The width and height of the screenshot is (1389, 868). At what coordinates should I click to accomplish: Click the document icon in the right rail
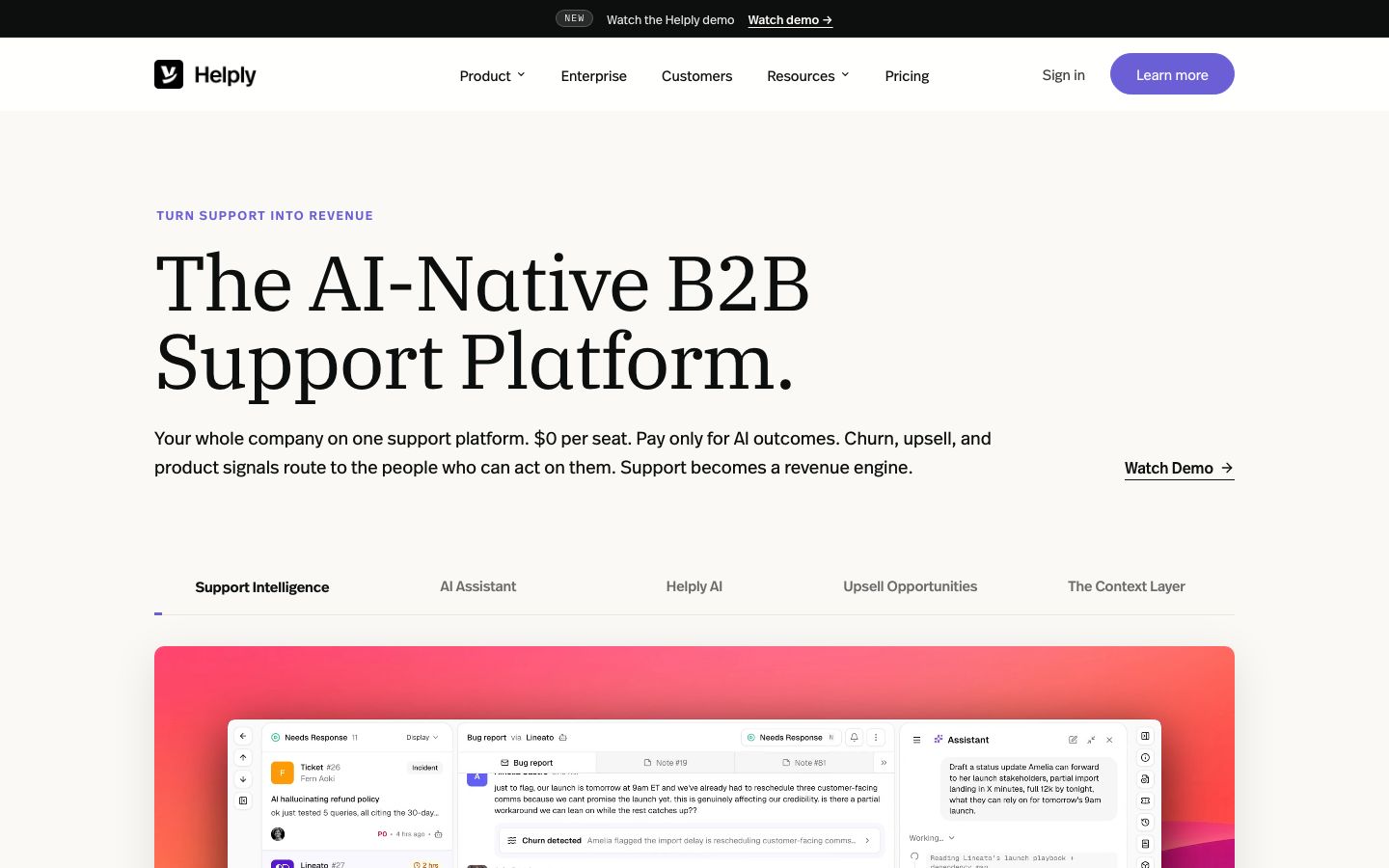tap(1145, 844)
